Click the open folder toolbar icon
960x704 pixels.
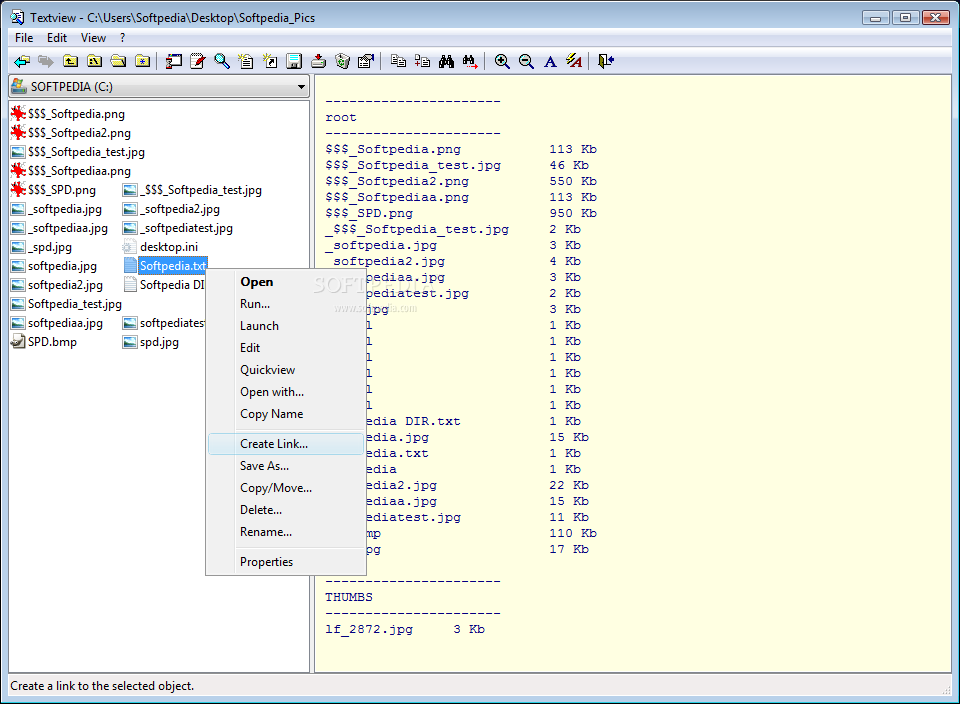(x=118, y=61)
